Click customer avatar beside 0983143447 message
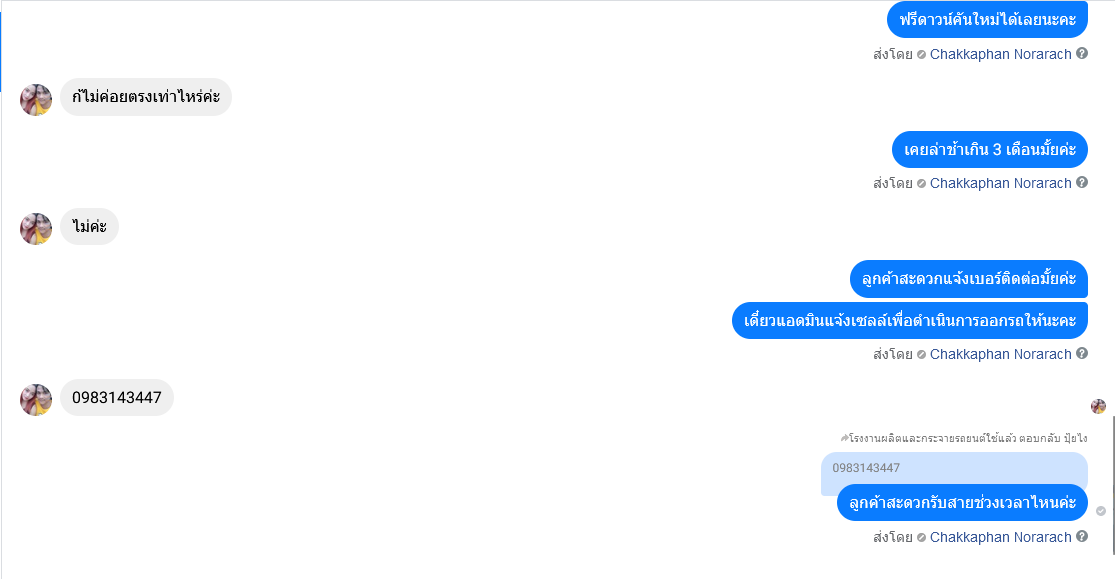The height and width of the screenshot is (579, 1115). pyautogui.click(x=36, y=400)
